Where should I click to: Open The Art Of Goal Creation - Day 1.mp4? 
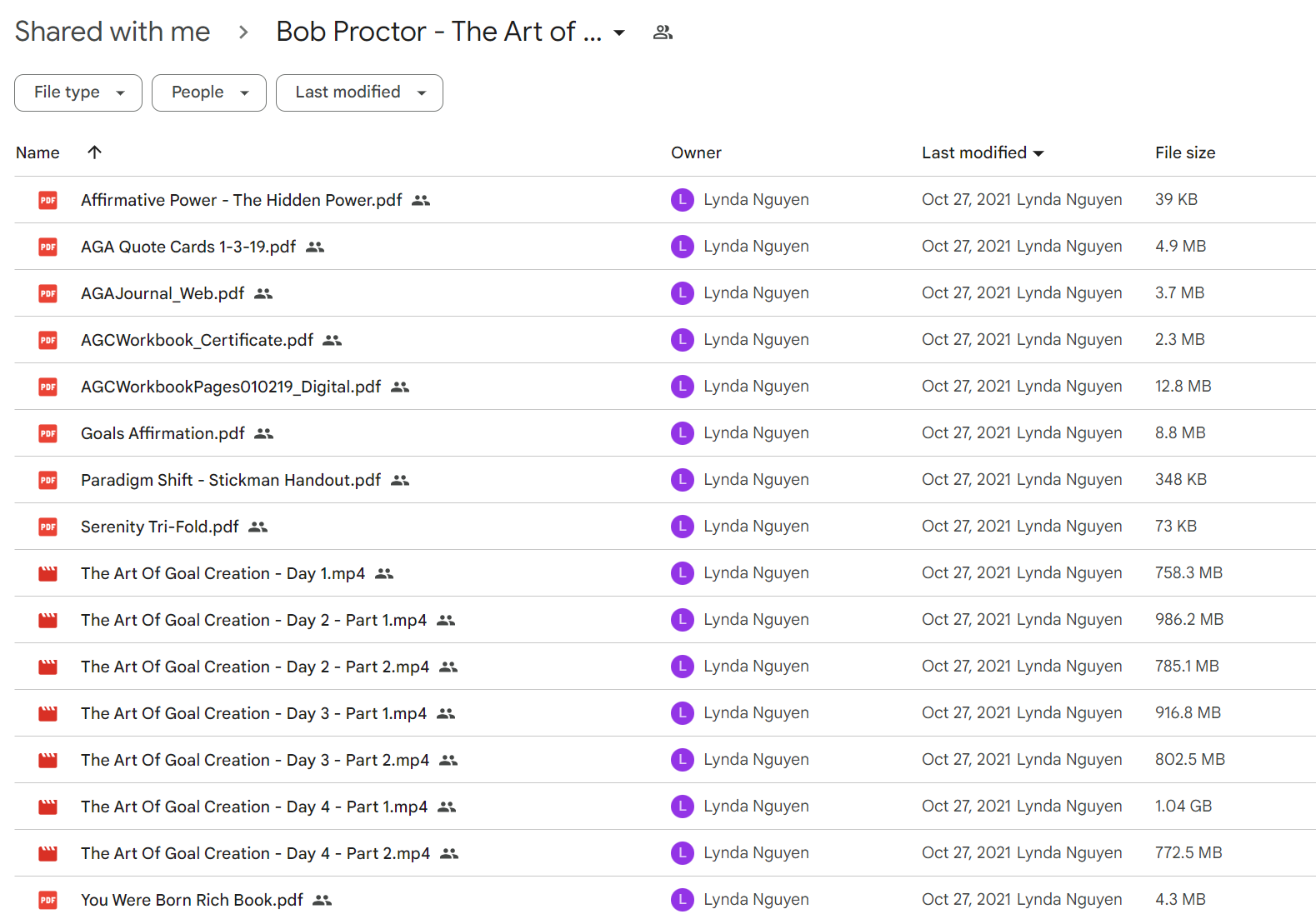click(223, 573)
